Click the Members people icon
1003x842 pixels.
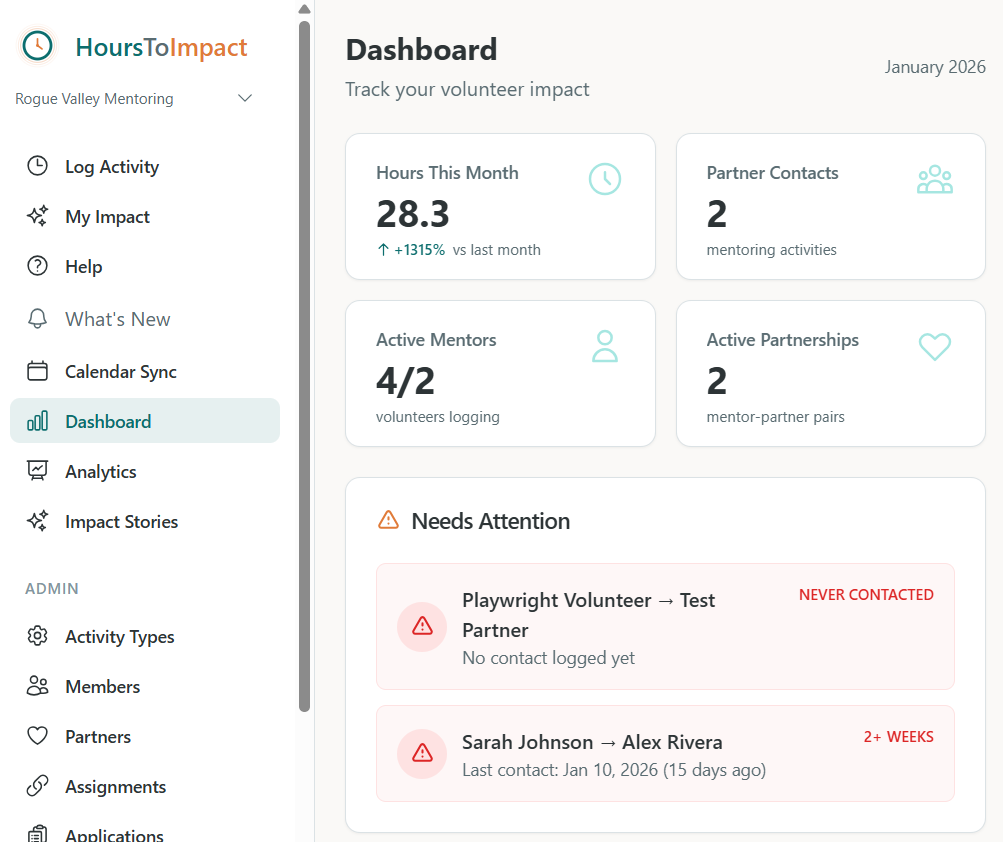pyautogui.click(x=37, y=686)
